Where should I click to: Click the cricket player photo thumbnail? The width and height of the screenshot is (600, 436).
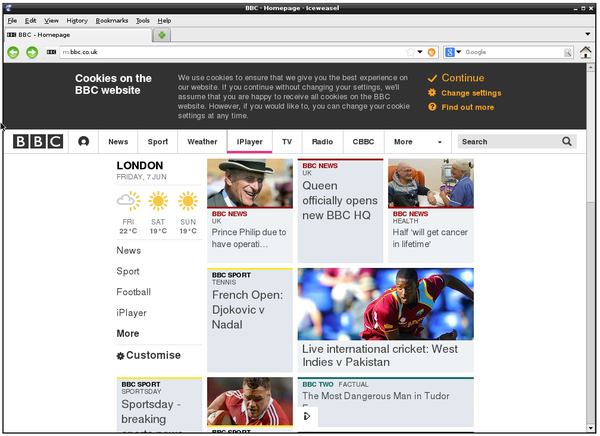click(386, 304)
